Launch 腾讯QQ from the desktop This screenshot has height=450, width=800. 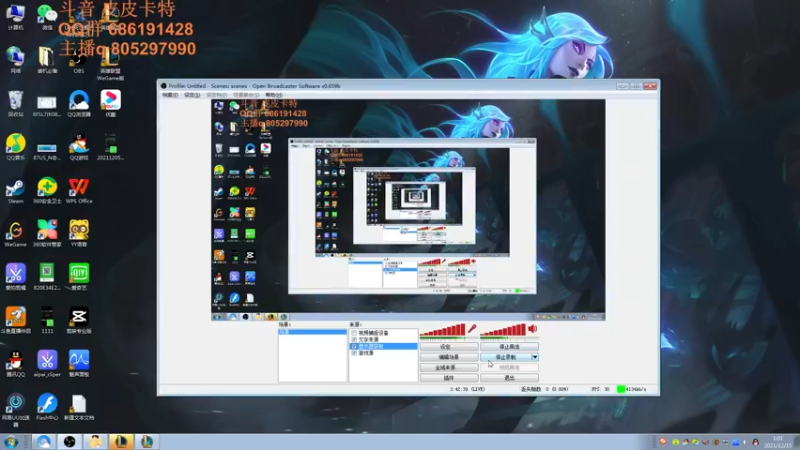click(15, 364)
